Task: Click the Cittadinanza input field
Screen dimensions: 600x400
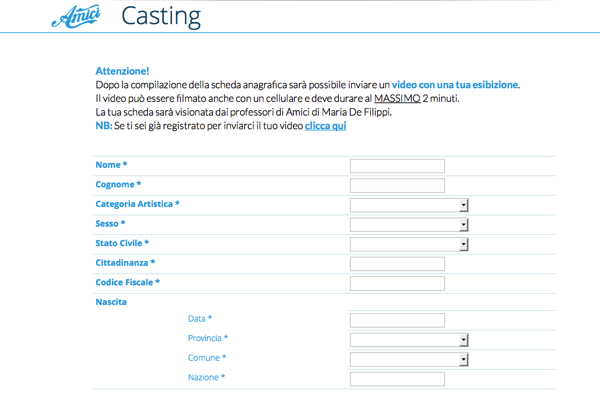Action: (397, 264)
